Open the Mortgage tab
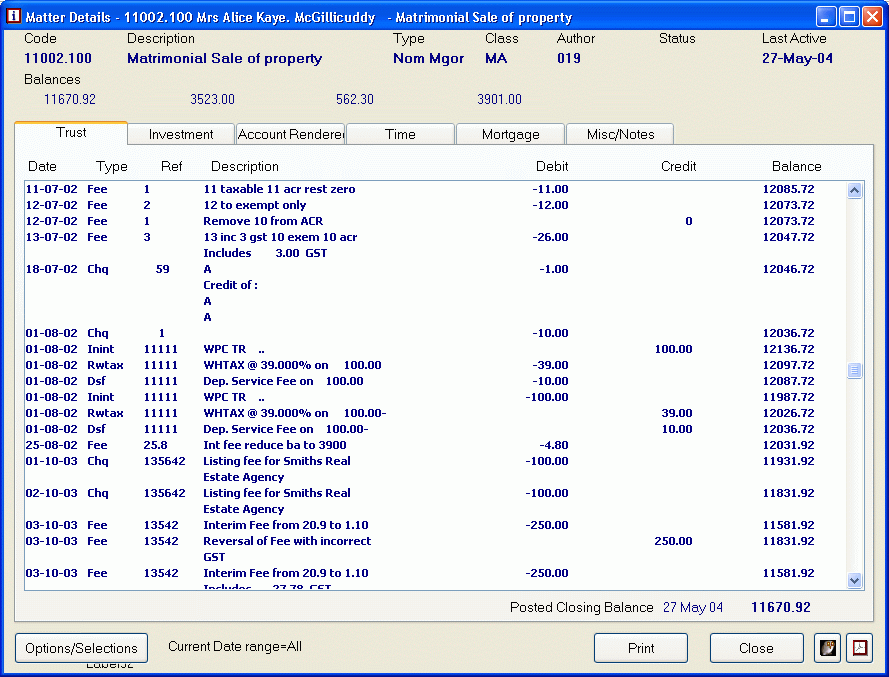This screenshot has width=889, height=677. click(510, 134)
